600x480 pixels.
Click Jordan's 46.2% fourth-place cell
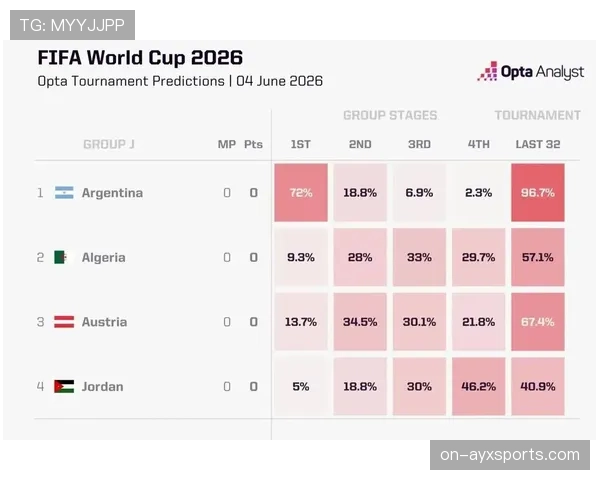tap(478, 387)
